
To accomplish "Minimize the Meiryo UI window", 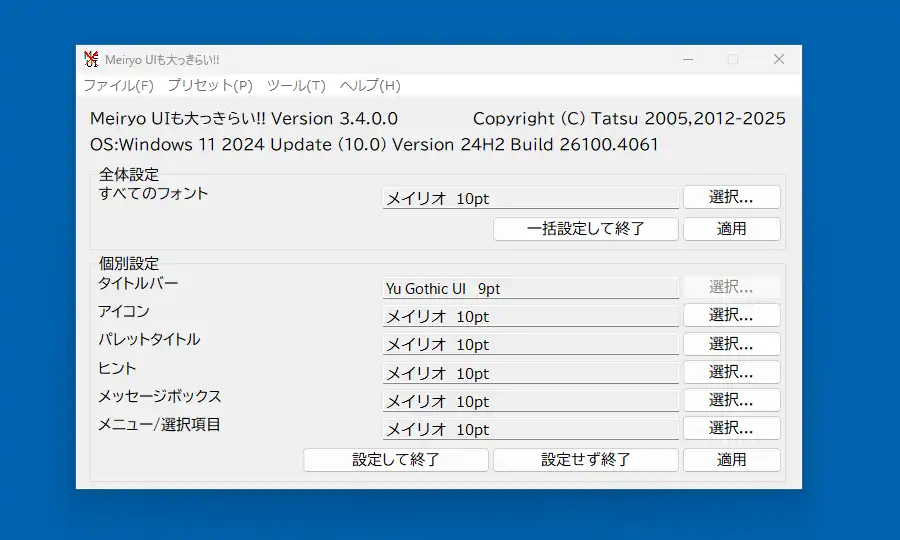I will (x=688, y=59).
